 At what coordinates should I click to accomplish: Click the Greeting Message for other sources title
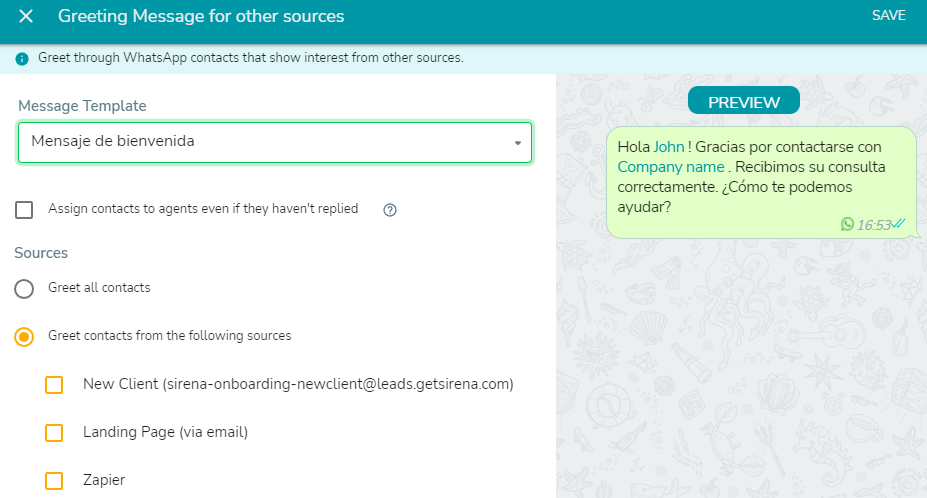201,16
